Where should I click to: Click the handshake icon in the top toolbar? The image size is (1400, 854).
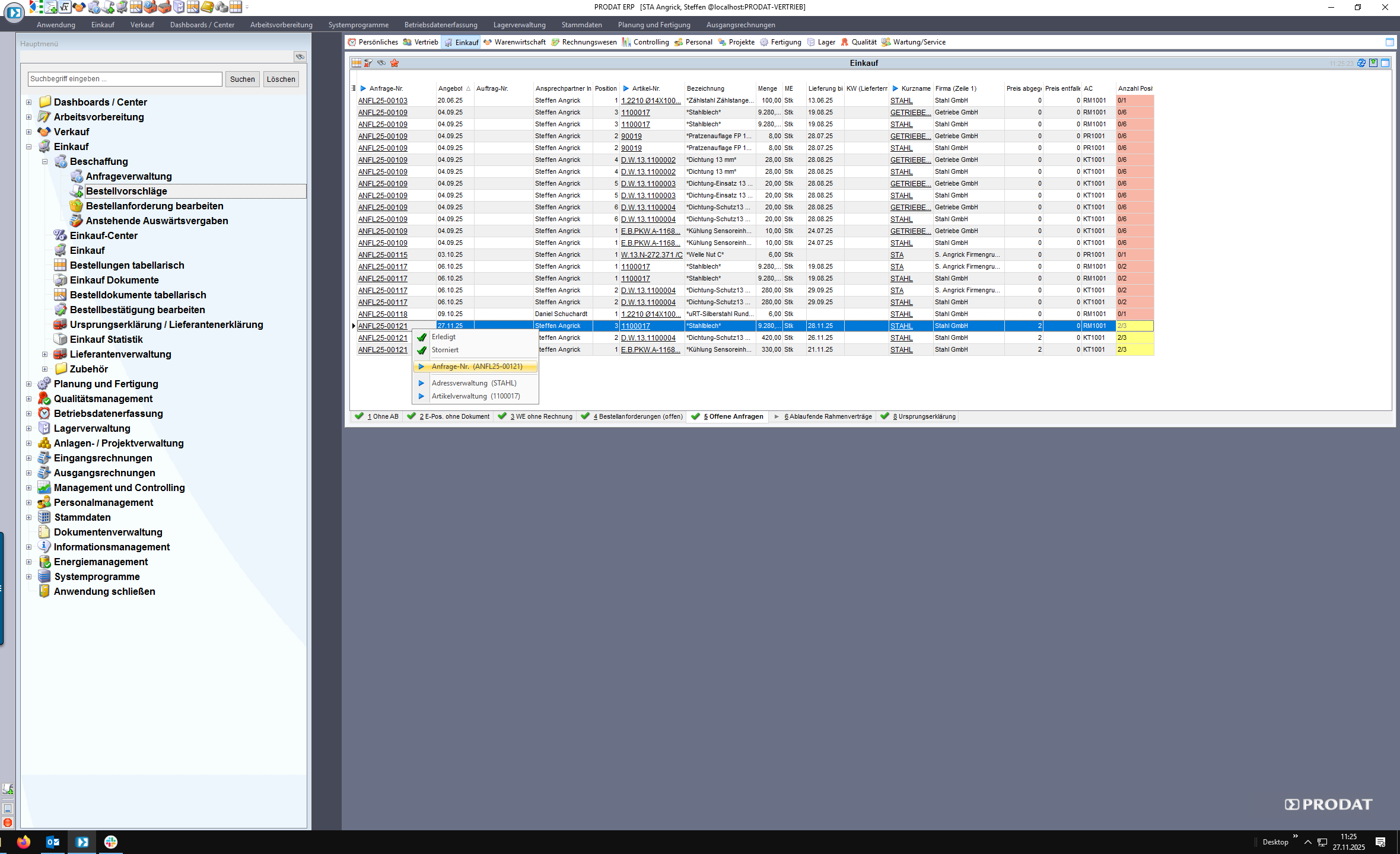click(79, 7)
